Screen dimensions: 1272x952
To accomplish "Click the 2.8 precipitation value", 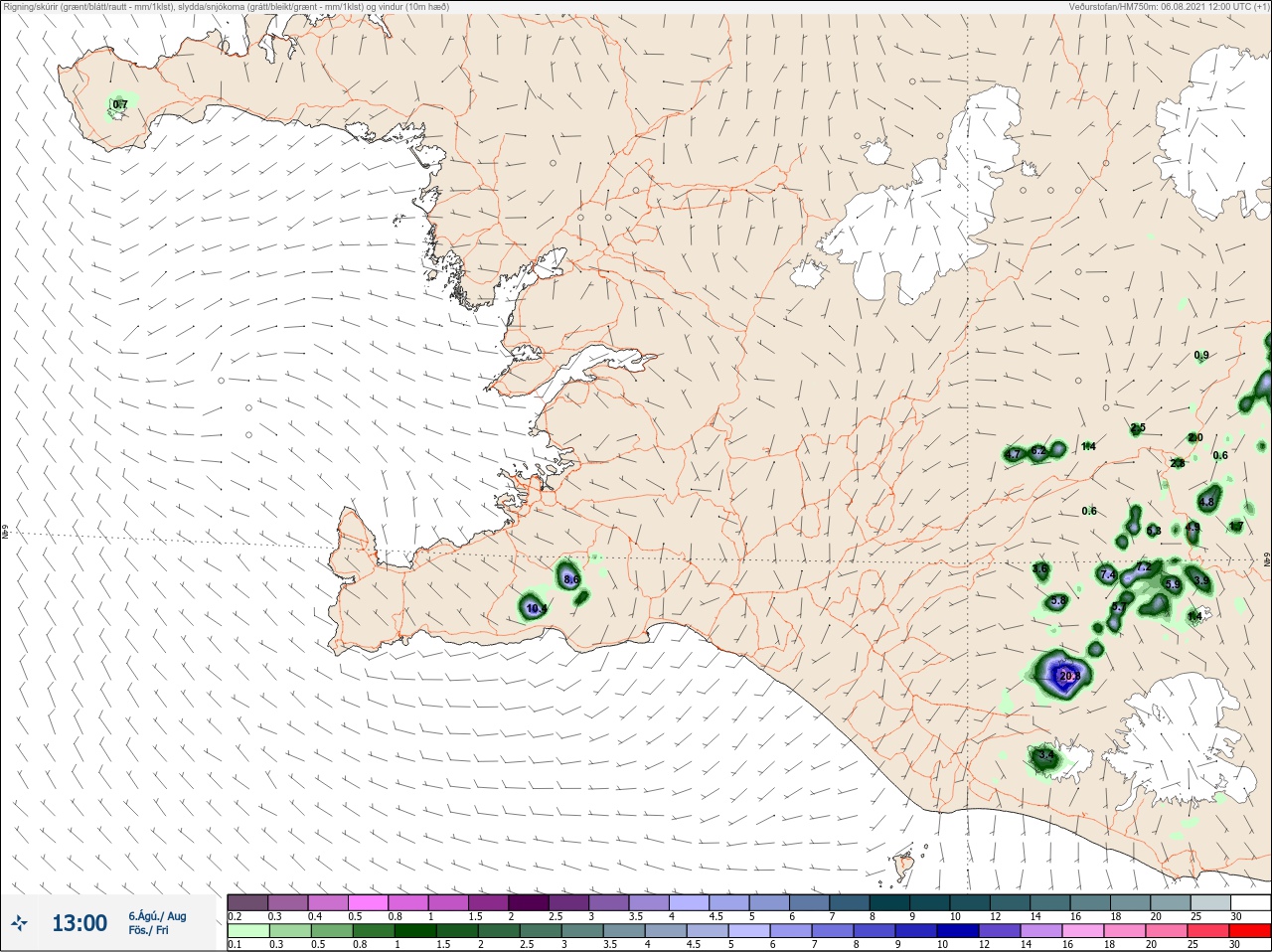I will (1178, 463).
